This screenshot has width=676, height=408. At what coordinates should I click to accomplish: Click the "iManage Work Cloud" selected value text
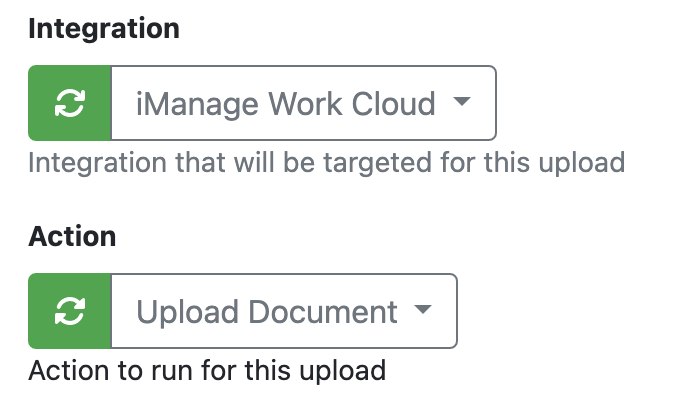pos(286,103)
